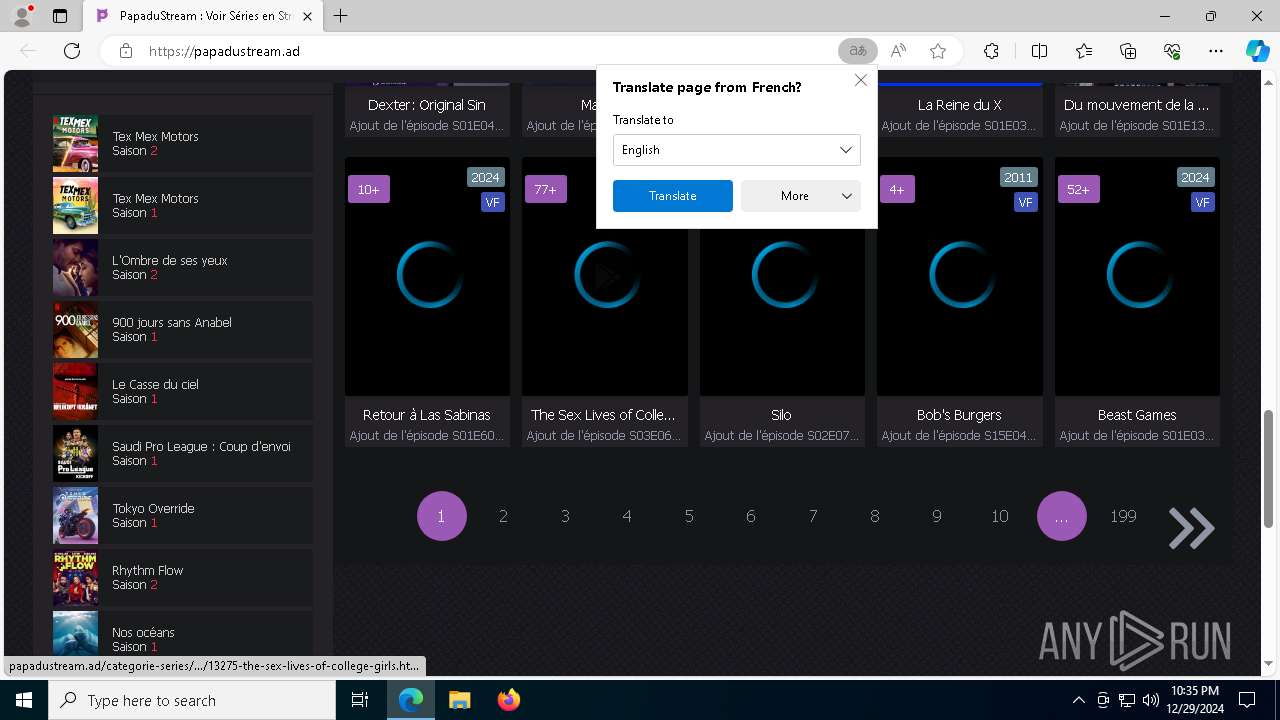Click the taskbar clock and date
Screen dimensions: 1280x720
click(x=1194, y=700)
